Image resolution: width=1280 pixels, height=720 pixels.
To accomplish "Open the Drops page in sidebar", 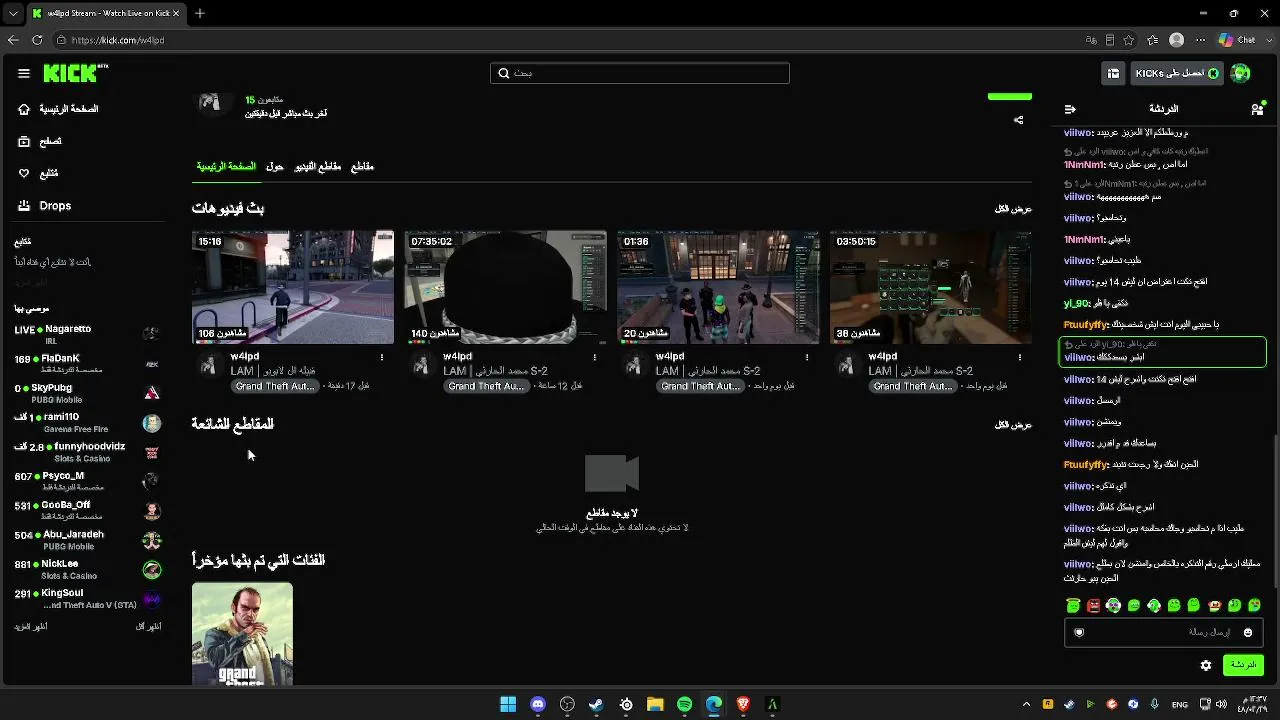I will pos(45,206).
